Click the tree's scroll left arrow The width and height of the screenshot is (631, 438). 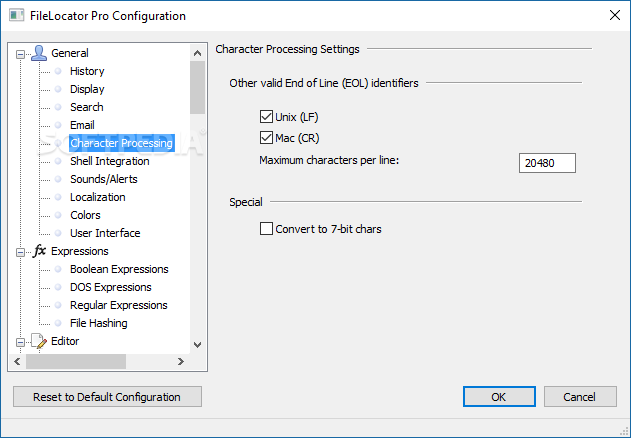coord(17,361)
